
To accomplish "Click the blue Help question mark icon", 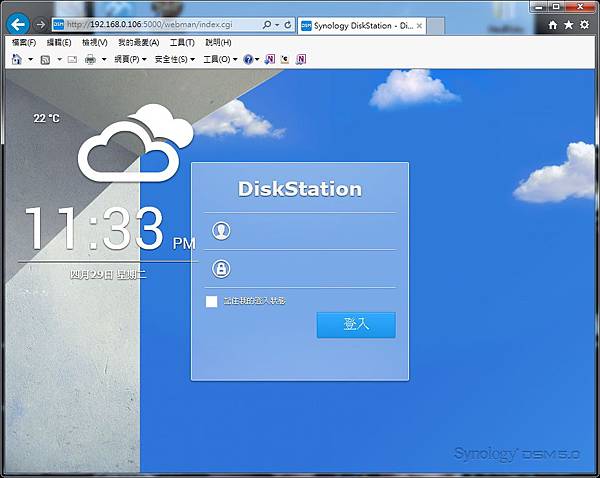I will pyautogui.click(x=248, y=59).
